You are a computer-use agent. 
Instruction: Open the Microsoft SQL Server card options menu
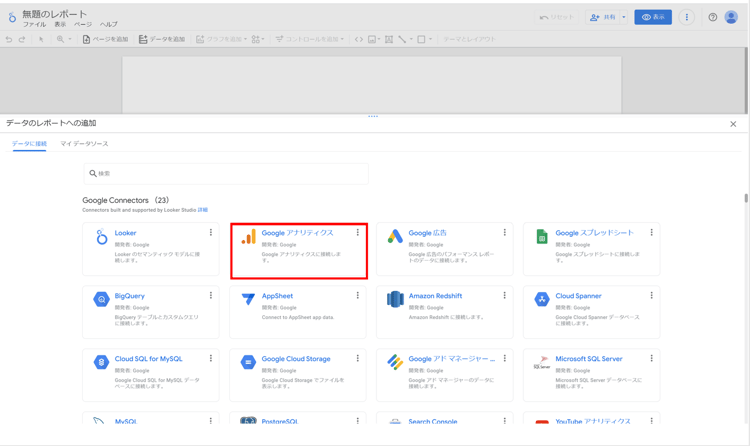[x=652, y=358]
